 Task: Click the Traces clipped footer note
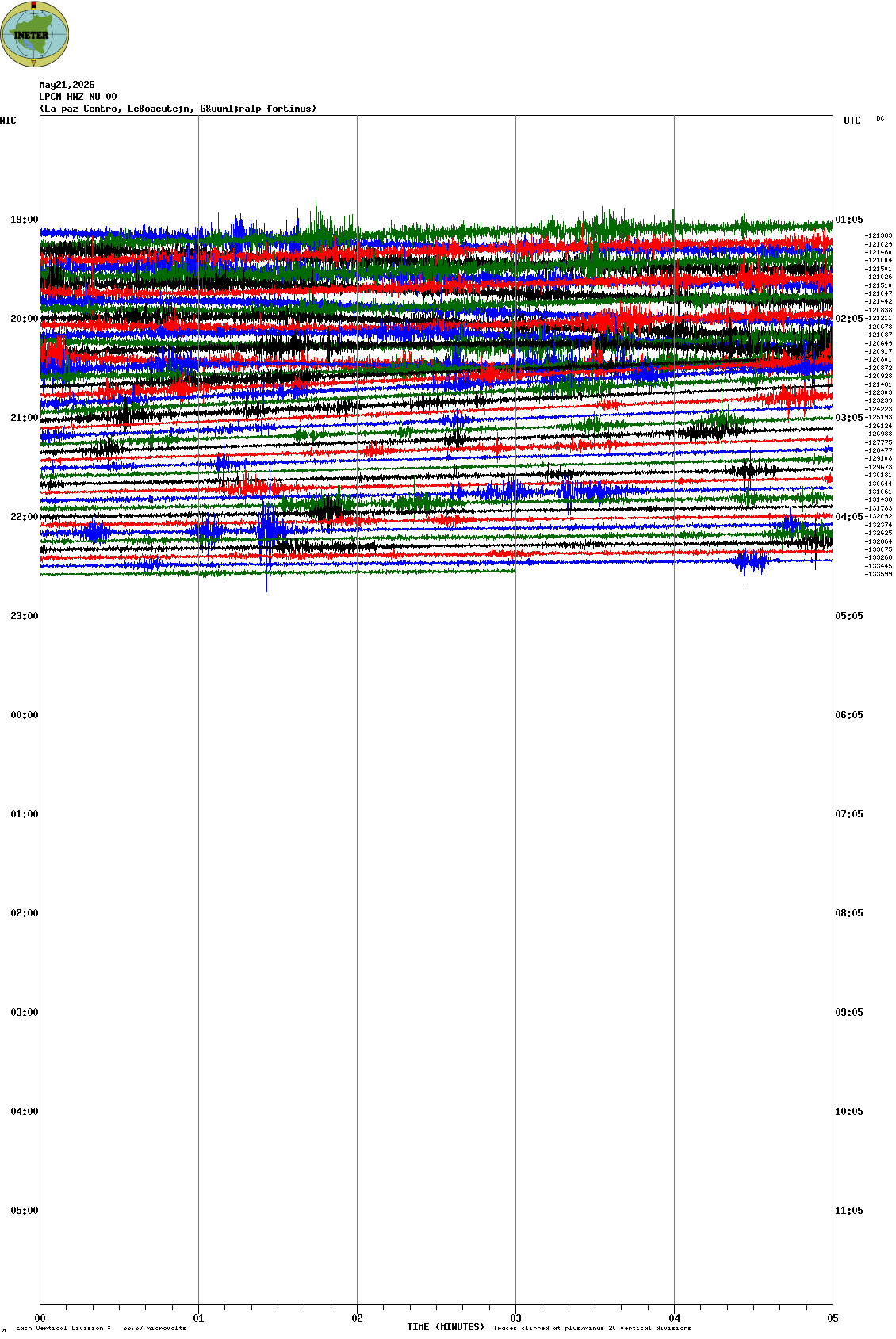pos(592,1328)
